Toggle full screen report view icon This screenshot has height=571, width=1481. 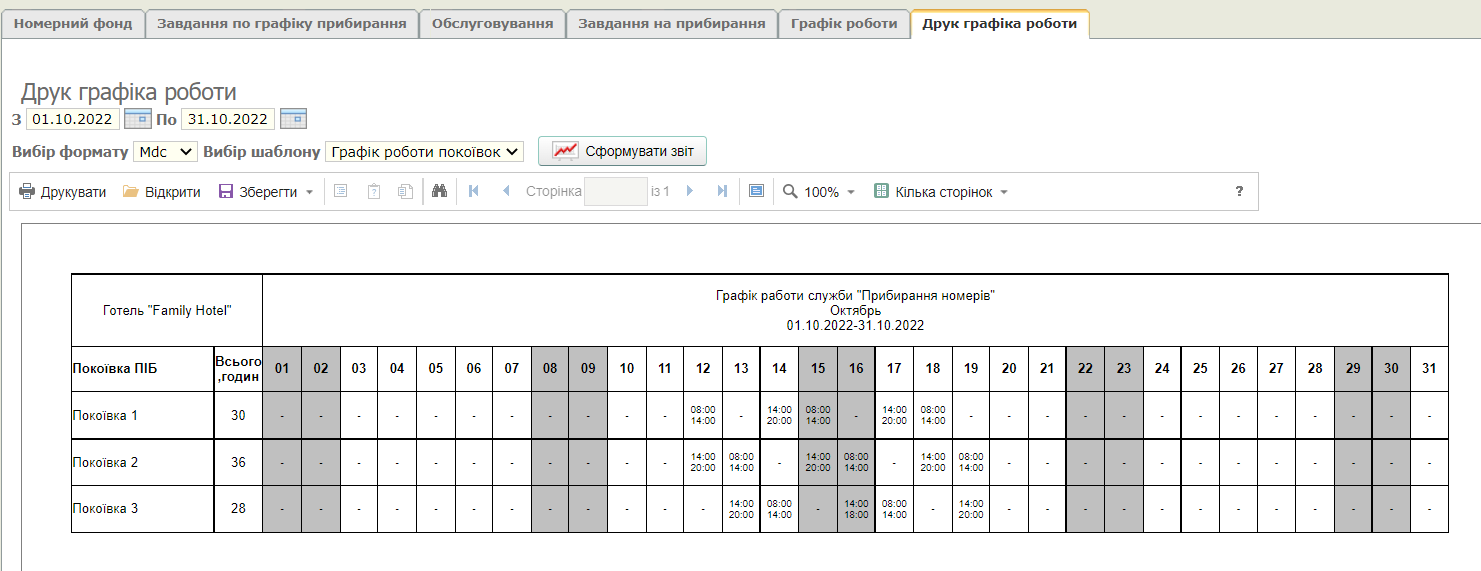(757, 192)
